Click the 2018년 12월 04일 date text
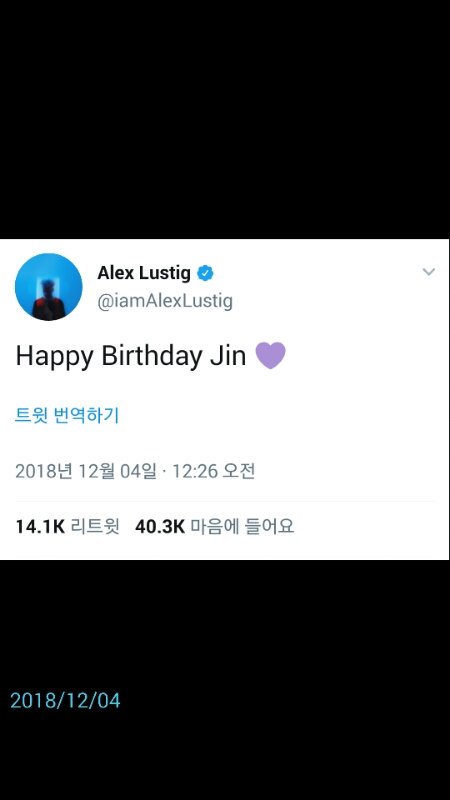Viewport: 450px width, 800px height. (86, 471)
